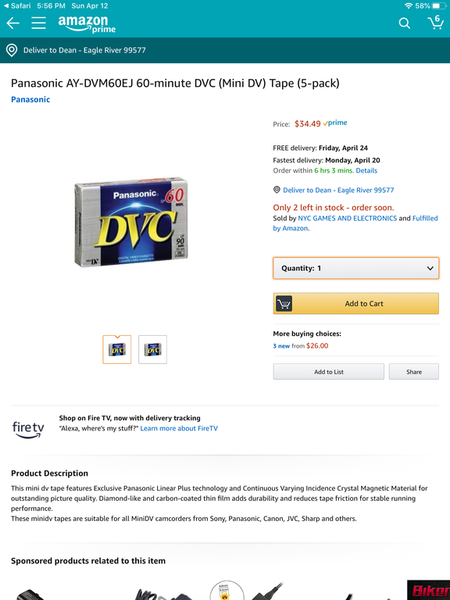Viewport: 450px width, 600px height.
Task: Open the Panasonic brand link
Action: click(31, 99)
